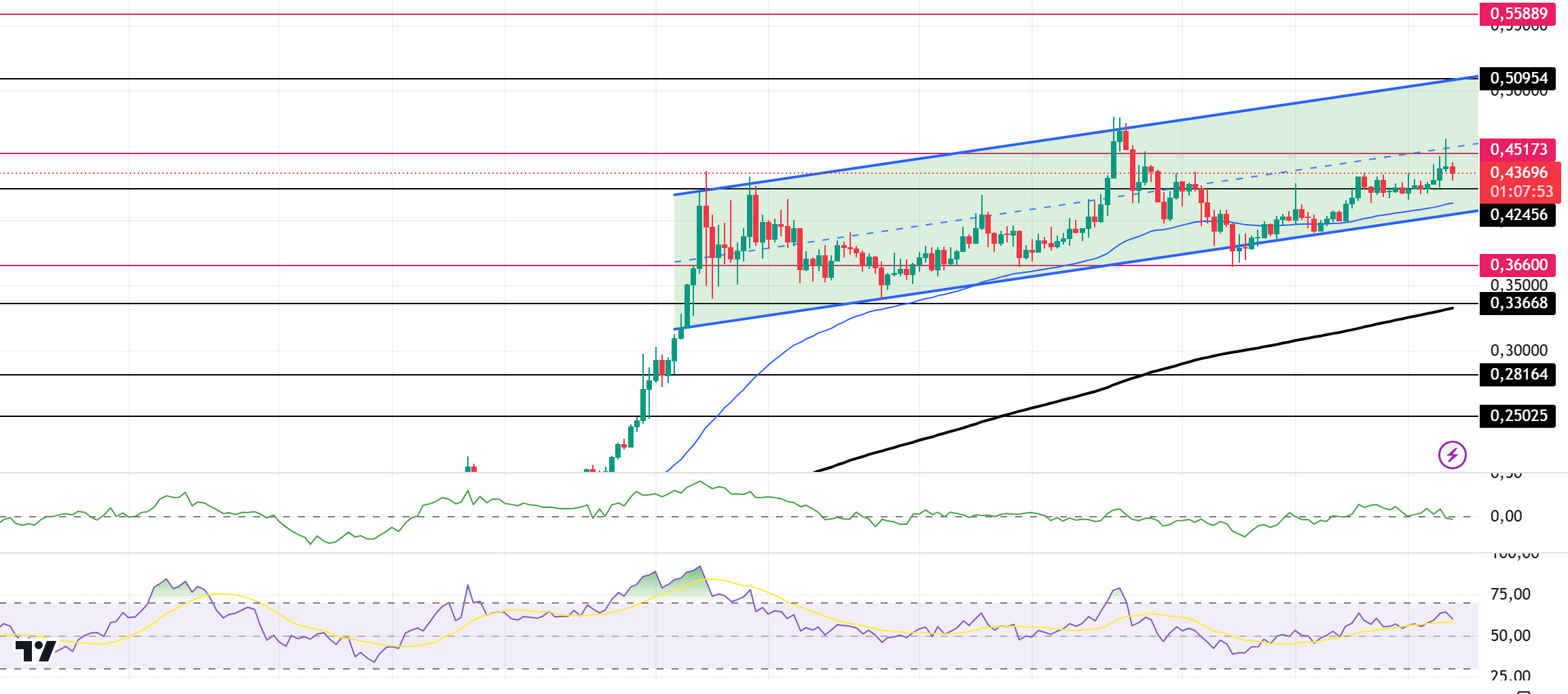The image size is (1568, 694).
Task: Click the purple lightning bolt replay icon
Action: 1453,455
